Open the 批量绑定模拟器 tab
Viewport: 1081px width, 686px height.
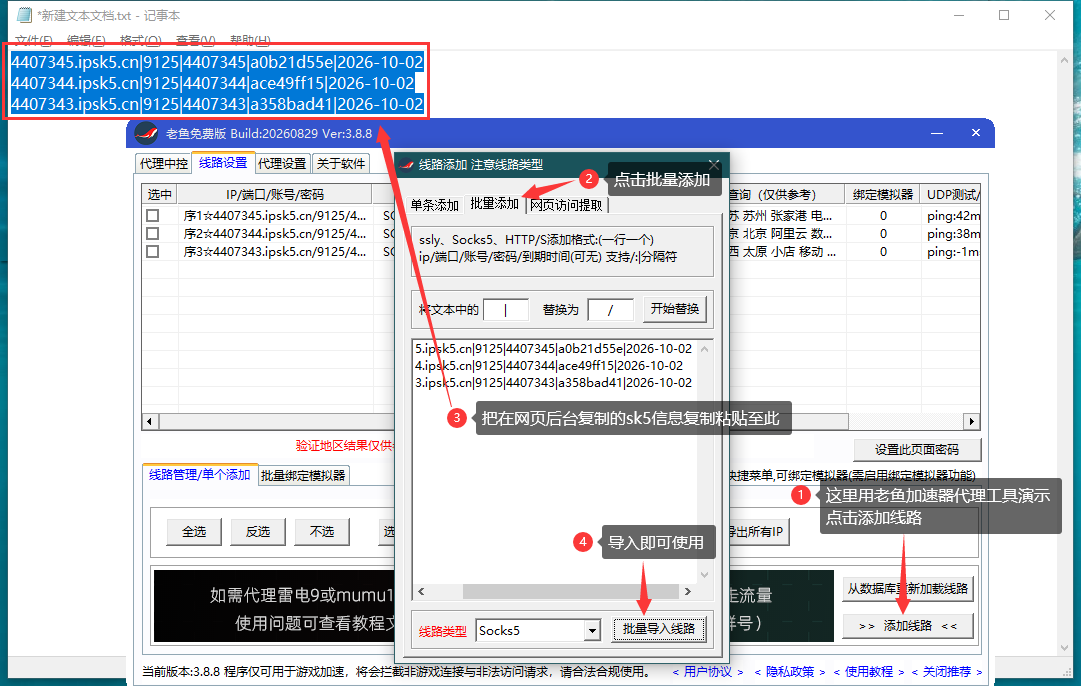(x=303, y=475)
